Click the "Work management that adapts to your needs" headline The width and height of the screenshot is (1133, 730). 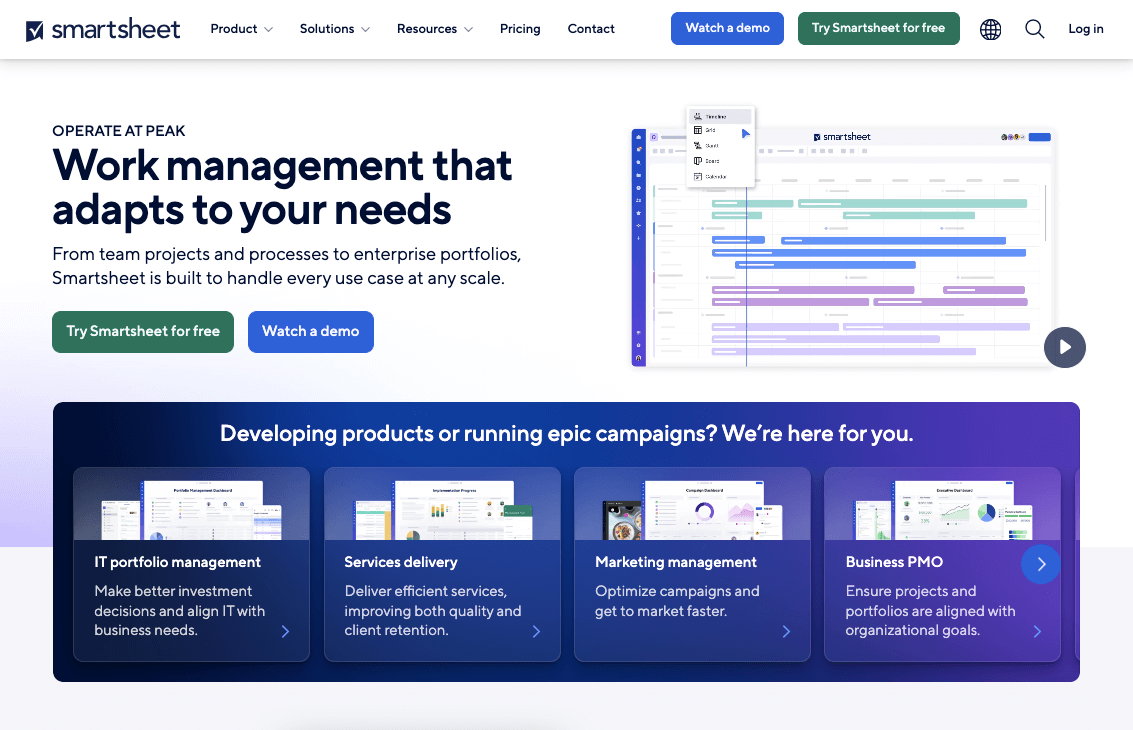283,188
